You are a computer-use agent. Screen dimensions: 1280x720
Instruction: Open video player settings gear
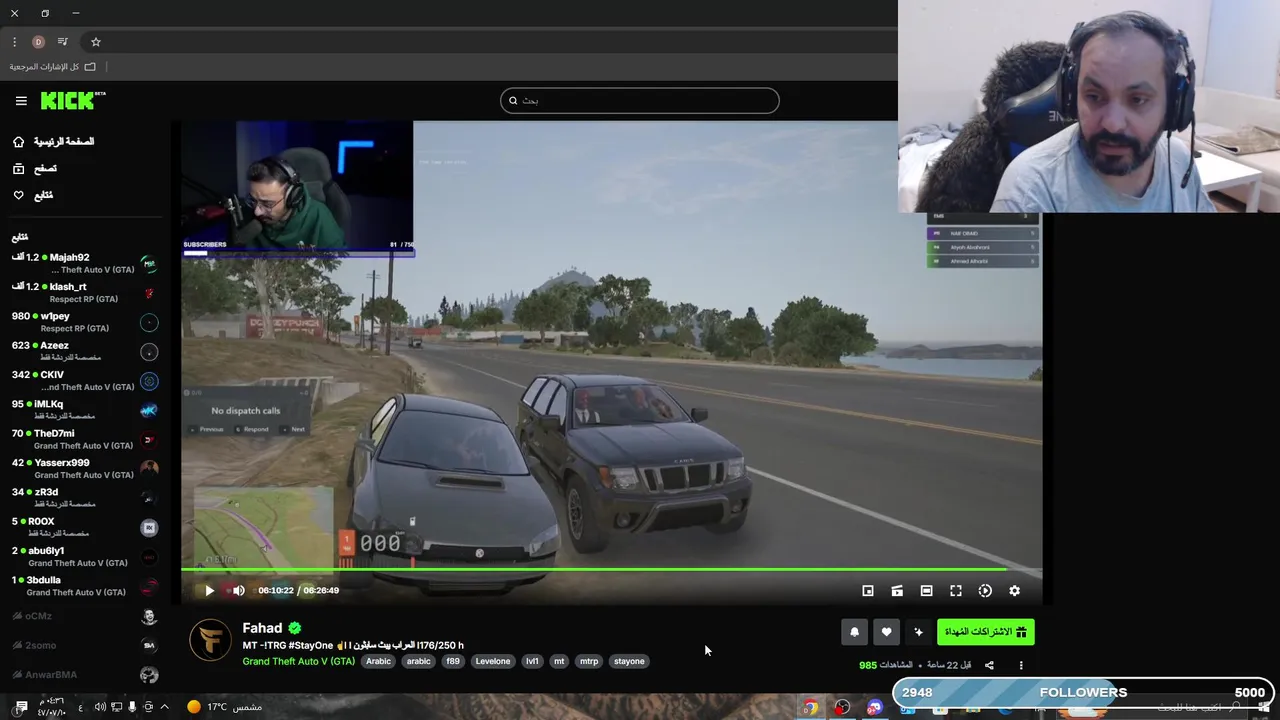click(1014, 591)
